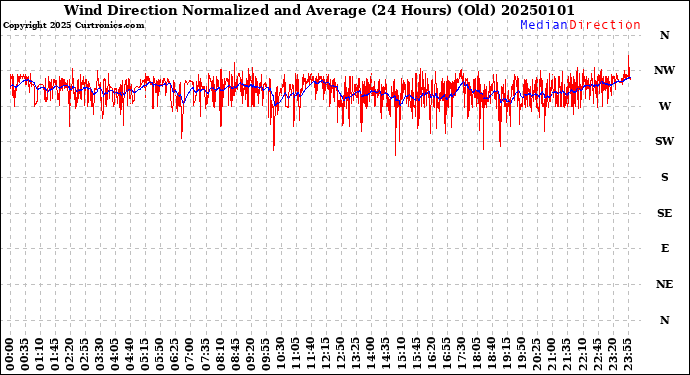Click the 23:55 time label
Viewport: 690px width, 375px height.
click(x=627, y=354)
